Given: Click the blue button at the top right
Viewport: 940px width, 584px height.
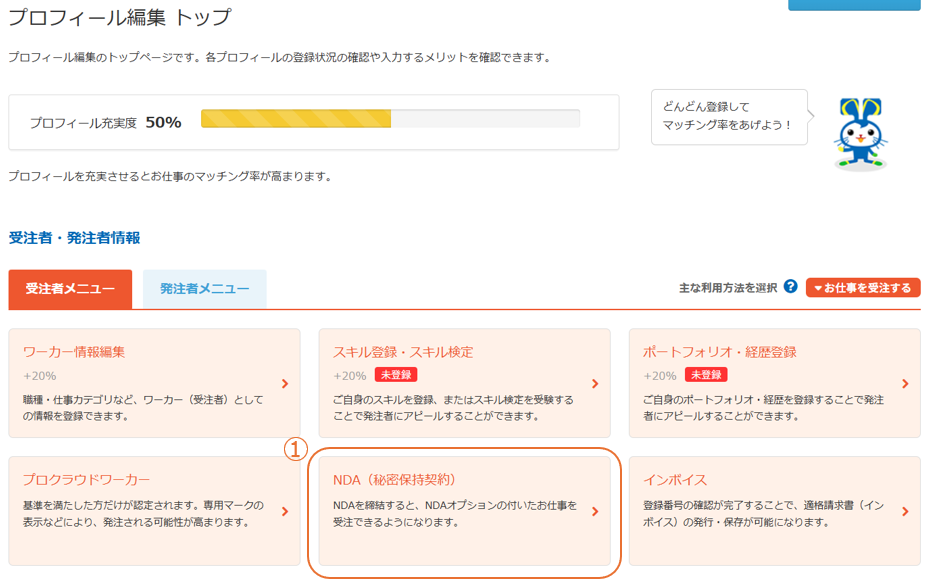Looking at the screenshot, I should pyautogui.click(x=854, y=5).
